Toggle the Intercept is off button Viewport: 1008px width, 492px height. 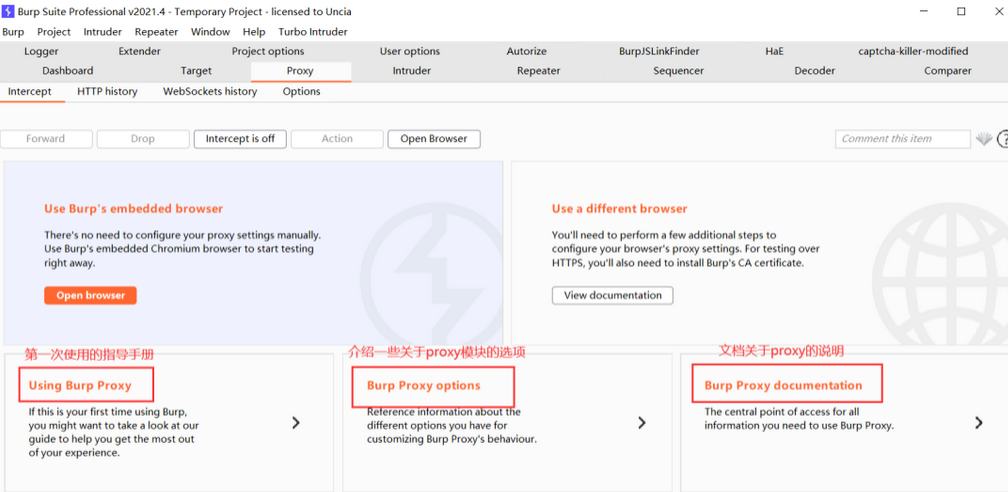click(x=240, y=138)
